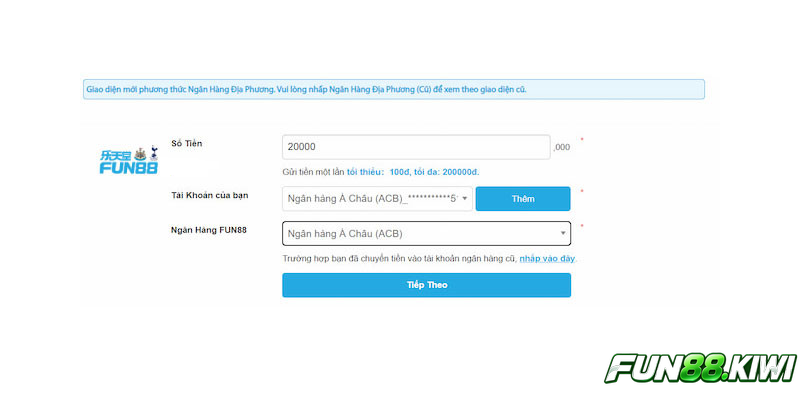Click the Số Tiền amount input field
This screenshot has width=800, height=400.
(x=416, y=147)
